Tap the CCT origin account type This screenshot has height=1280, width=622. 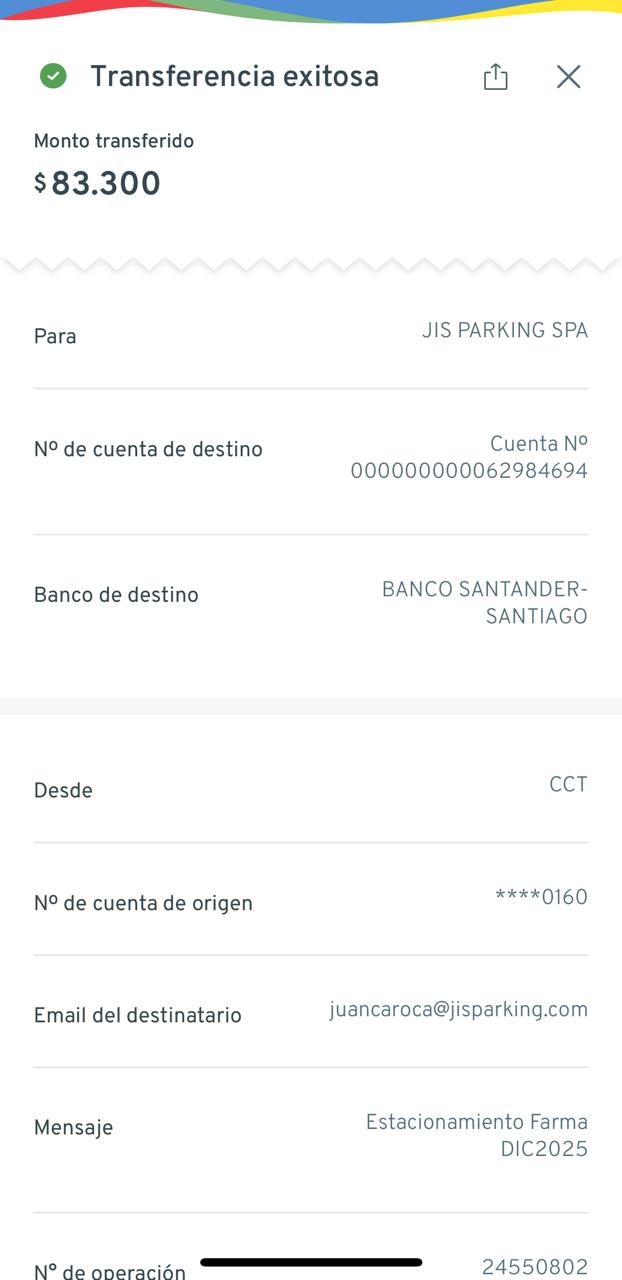(x=568, y=785)
